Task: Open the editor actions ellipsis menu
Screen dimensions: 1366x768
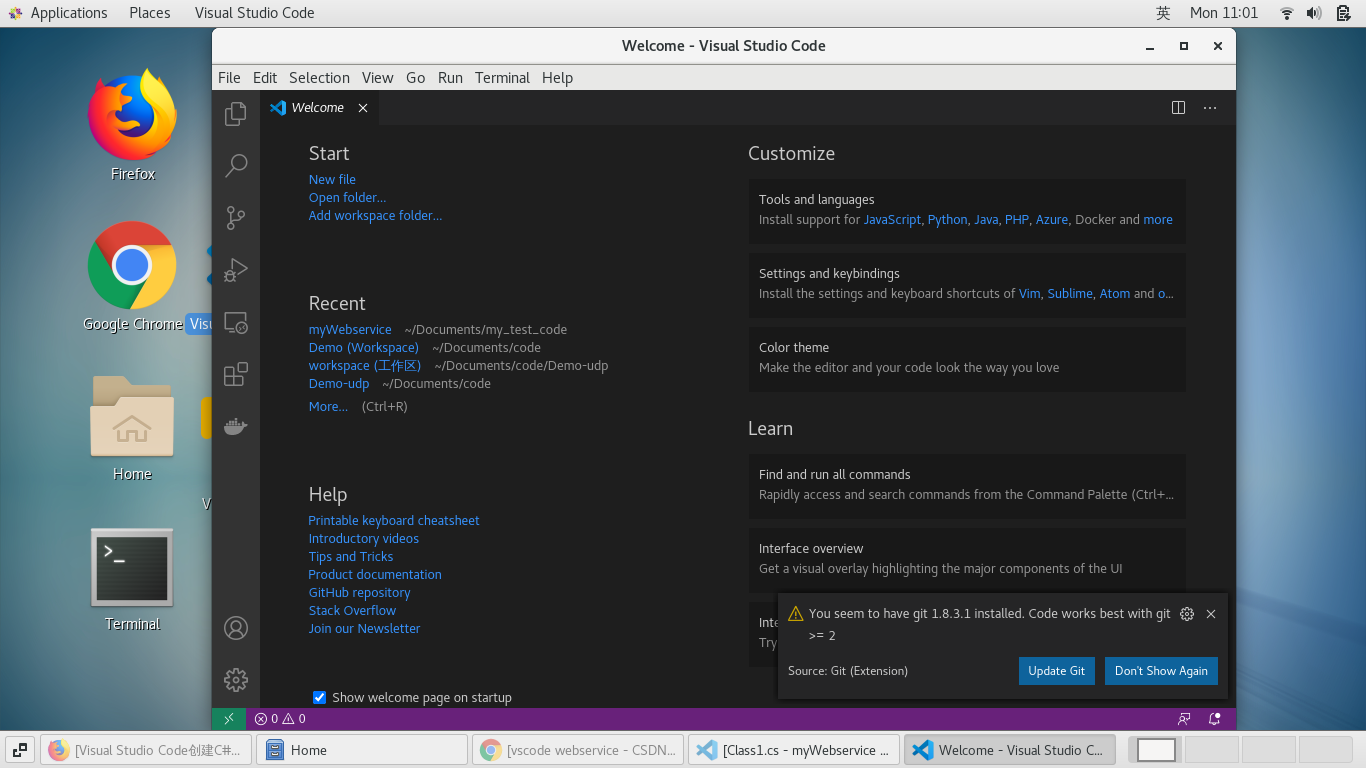Action: coord(1210,108)
